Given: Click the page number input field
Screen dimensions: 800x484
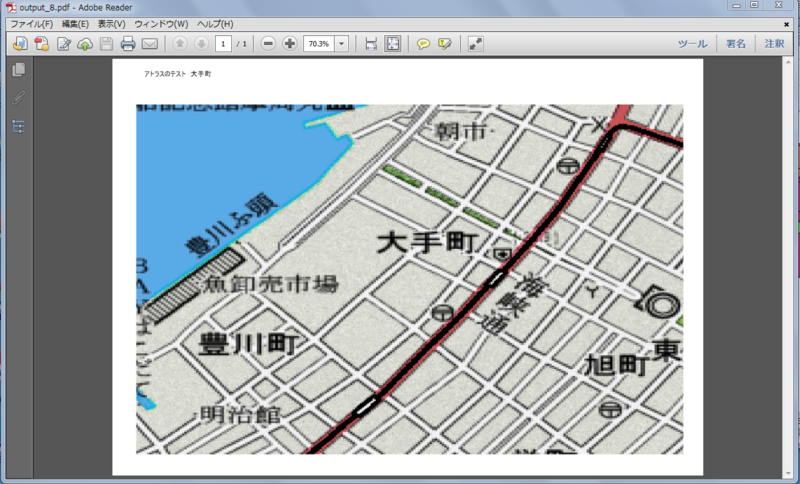Looking at the screenshot, I should (223, 44).
